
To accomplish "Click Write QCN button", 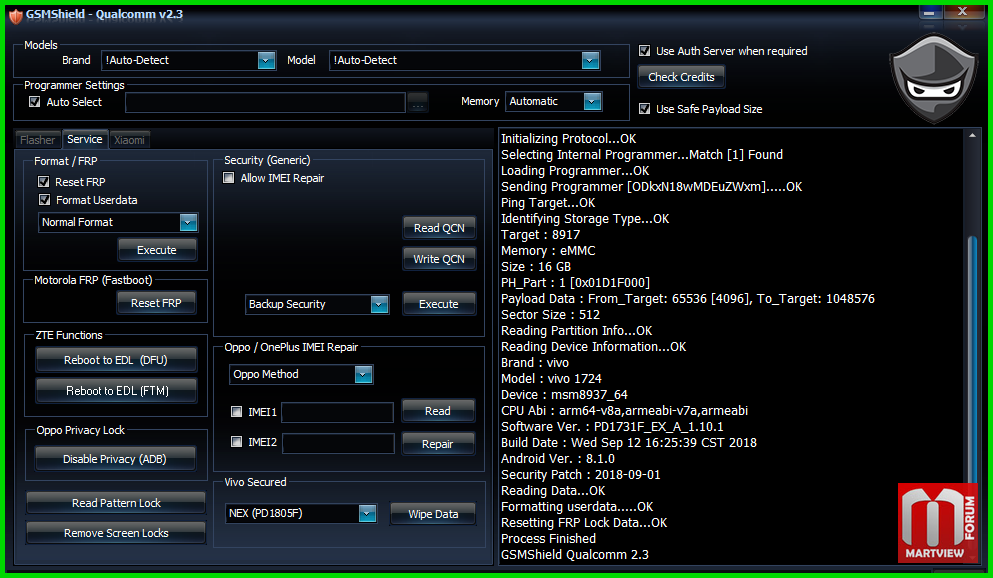I will point(439,259).
